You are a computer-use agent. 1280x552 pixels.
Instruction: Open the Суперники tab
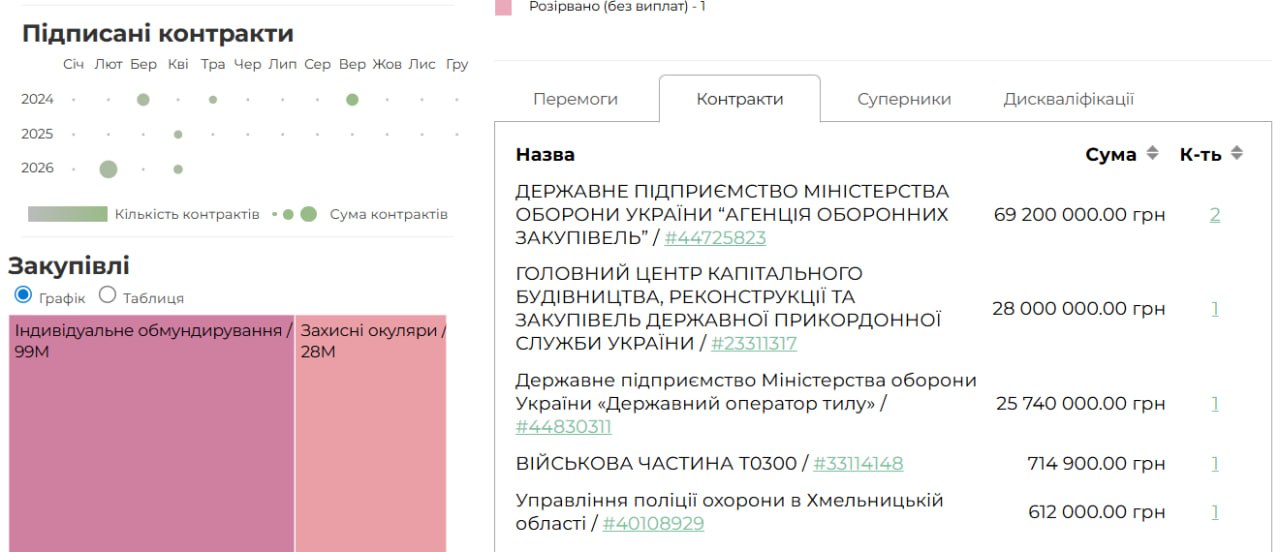[904, 99]
